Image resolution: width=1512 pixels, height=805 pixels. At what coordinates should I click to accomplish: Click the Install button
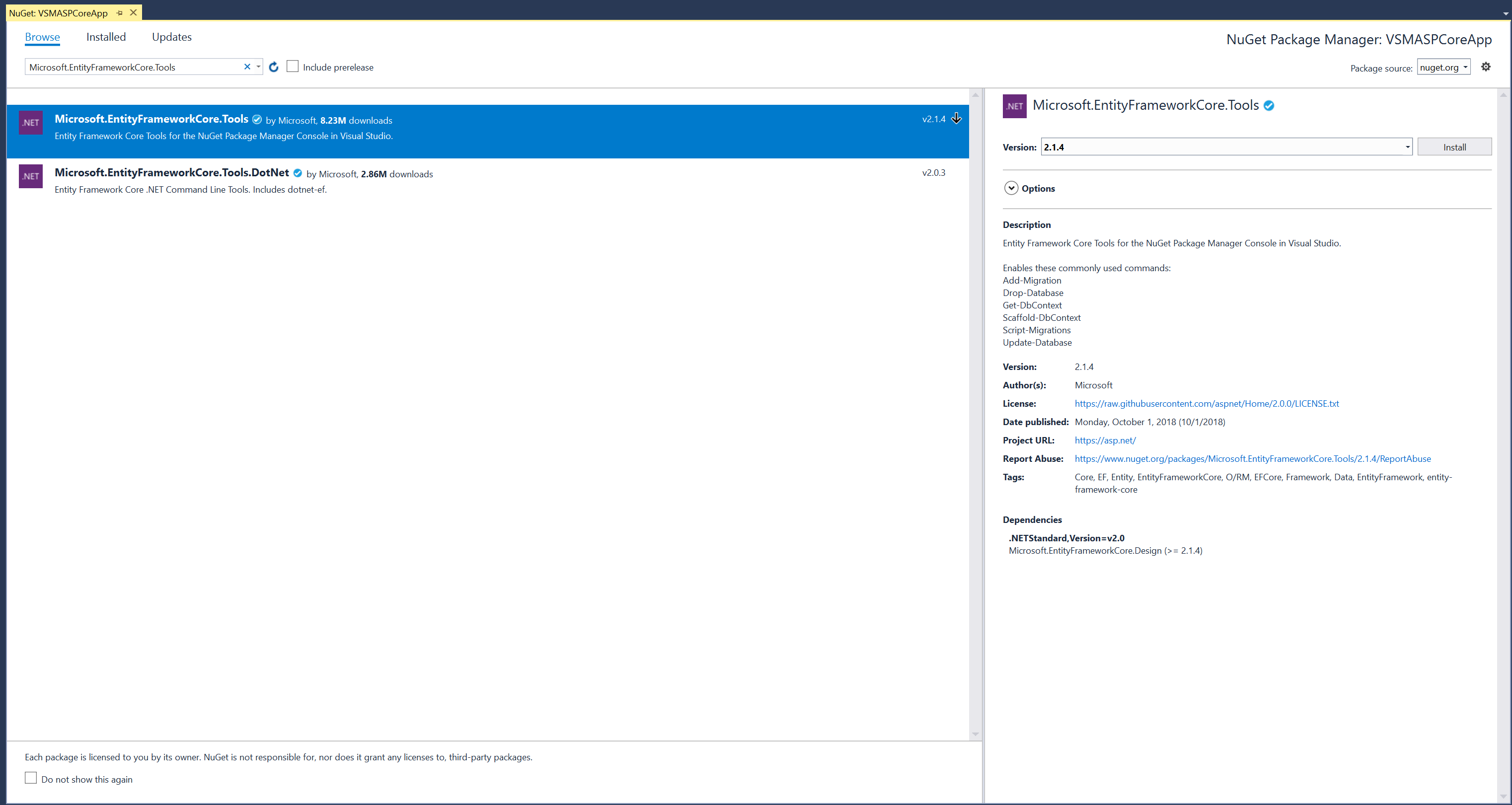(1454, 147)
